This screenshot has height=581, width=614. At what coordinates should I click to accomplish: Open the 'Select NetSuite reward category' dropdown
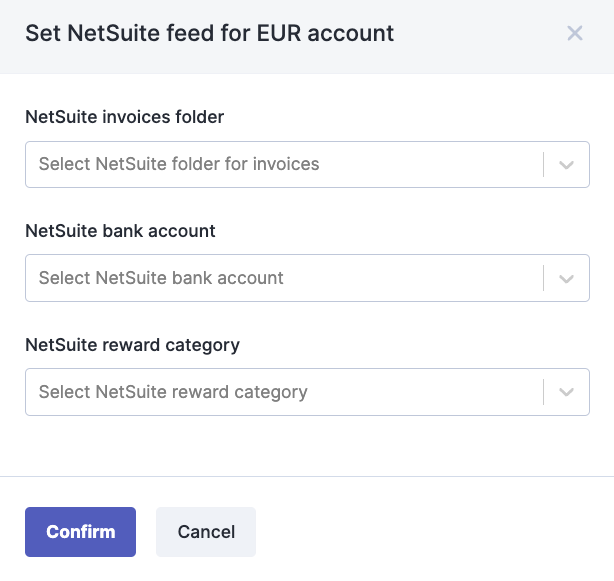[307, 392]
